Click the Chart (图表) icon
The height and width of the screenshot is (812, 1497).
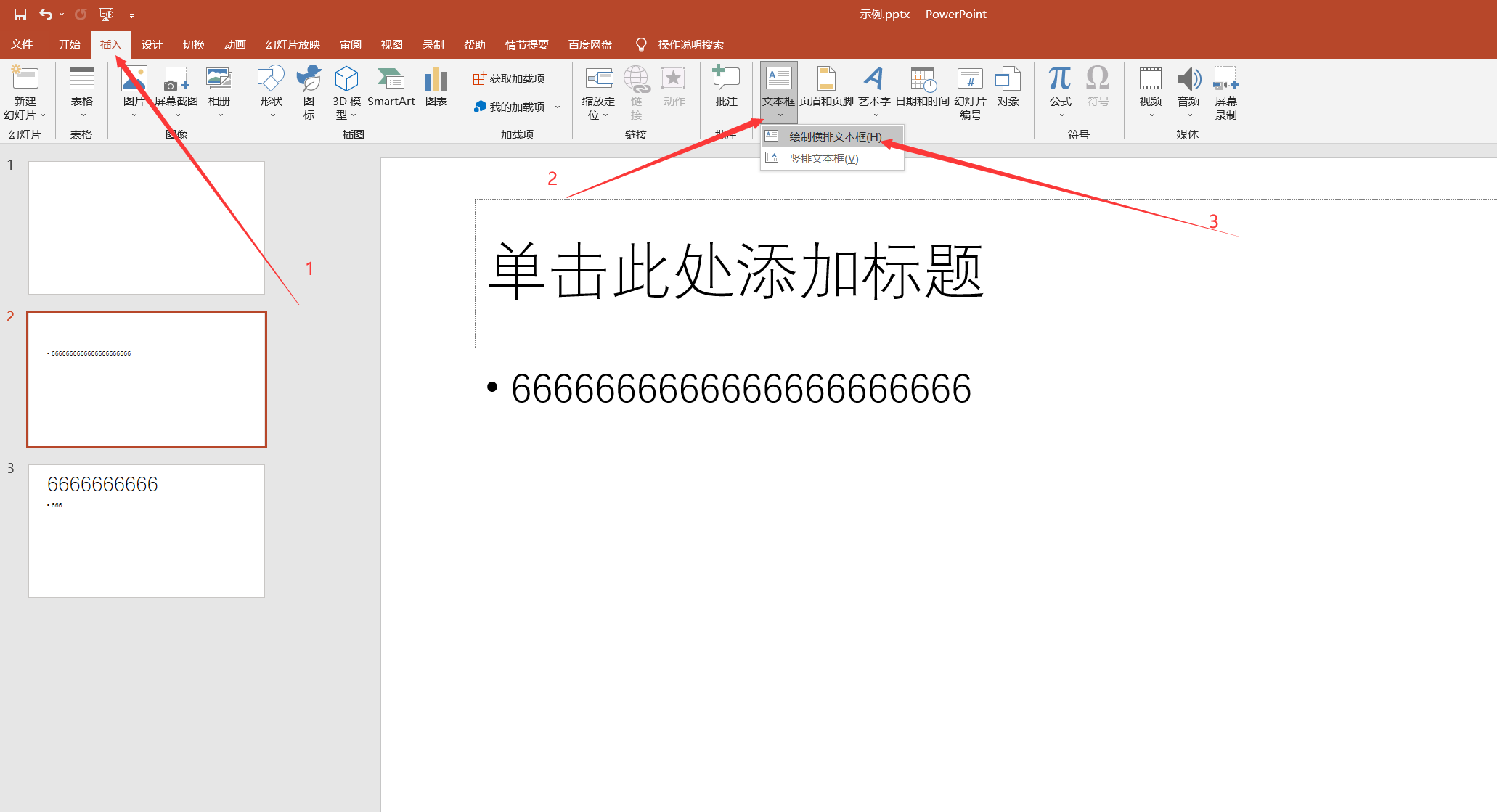coord(436,87)
